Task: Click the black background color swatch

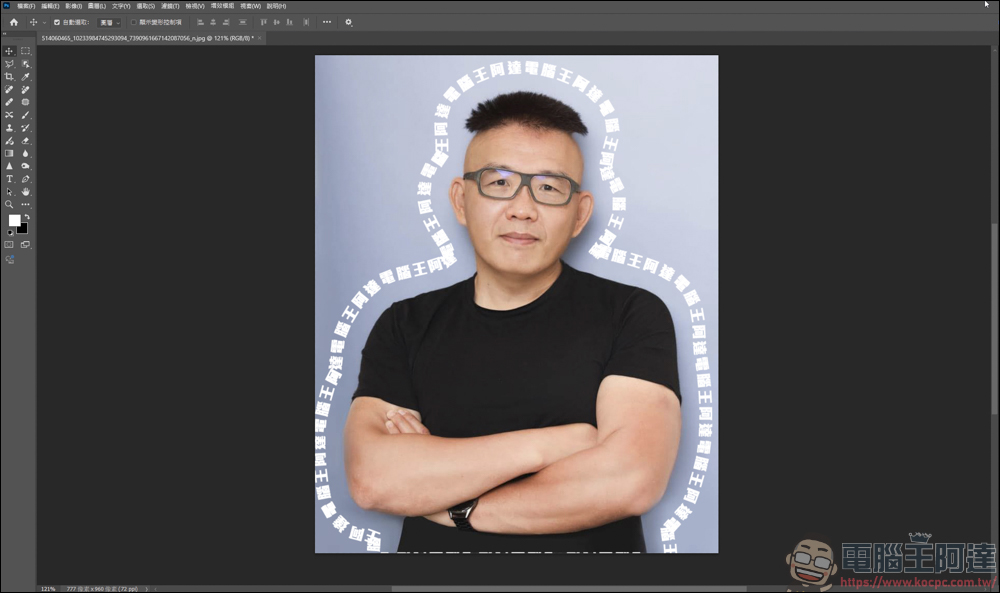Action: pos(24,229)
